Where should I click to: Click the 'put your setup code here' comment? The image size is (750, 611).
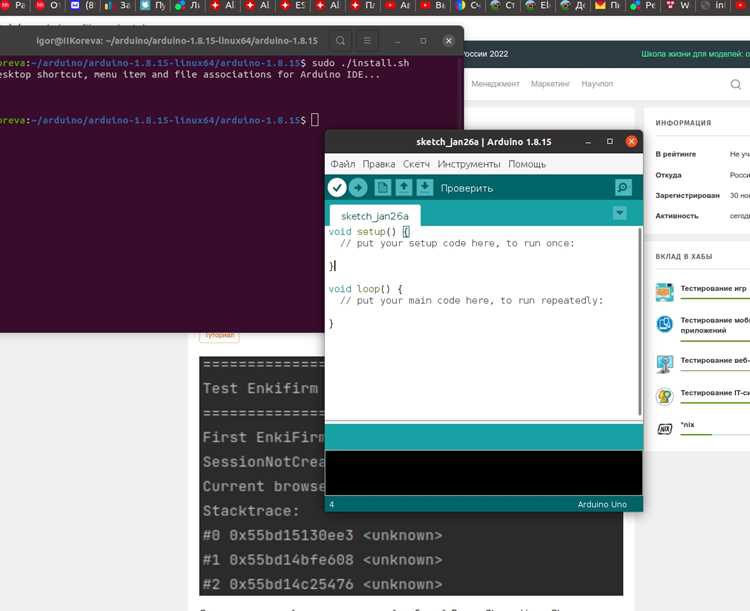coord(457,243)
